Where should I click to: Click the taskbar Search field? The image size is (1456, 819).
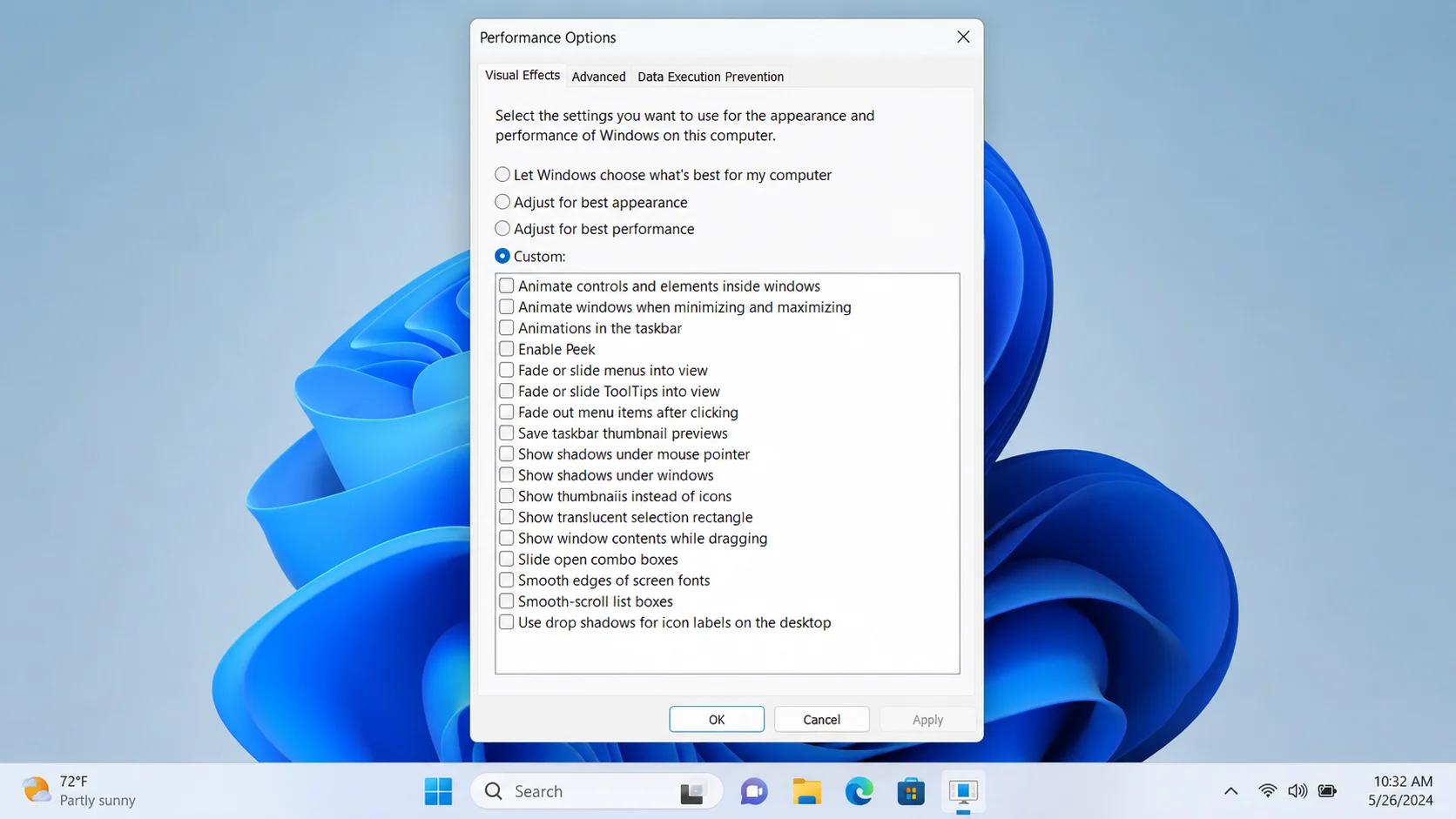[x=597, y=791]
